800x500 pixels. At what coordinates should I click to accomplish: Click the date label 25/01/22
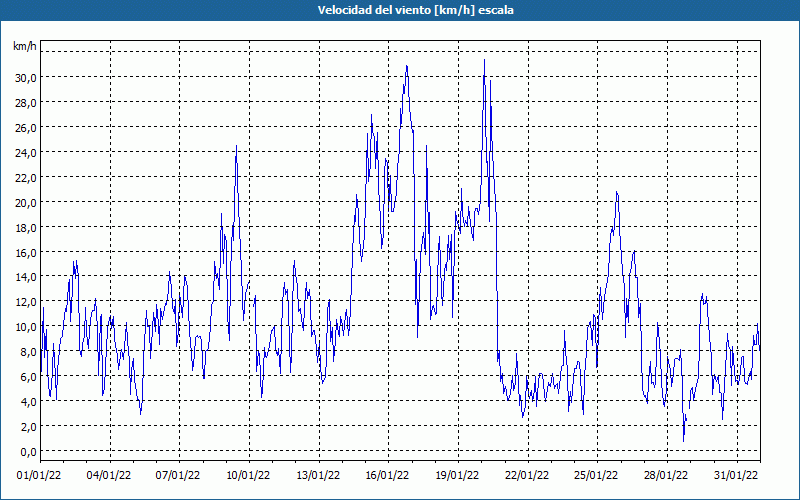596,476
